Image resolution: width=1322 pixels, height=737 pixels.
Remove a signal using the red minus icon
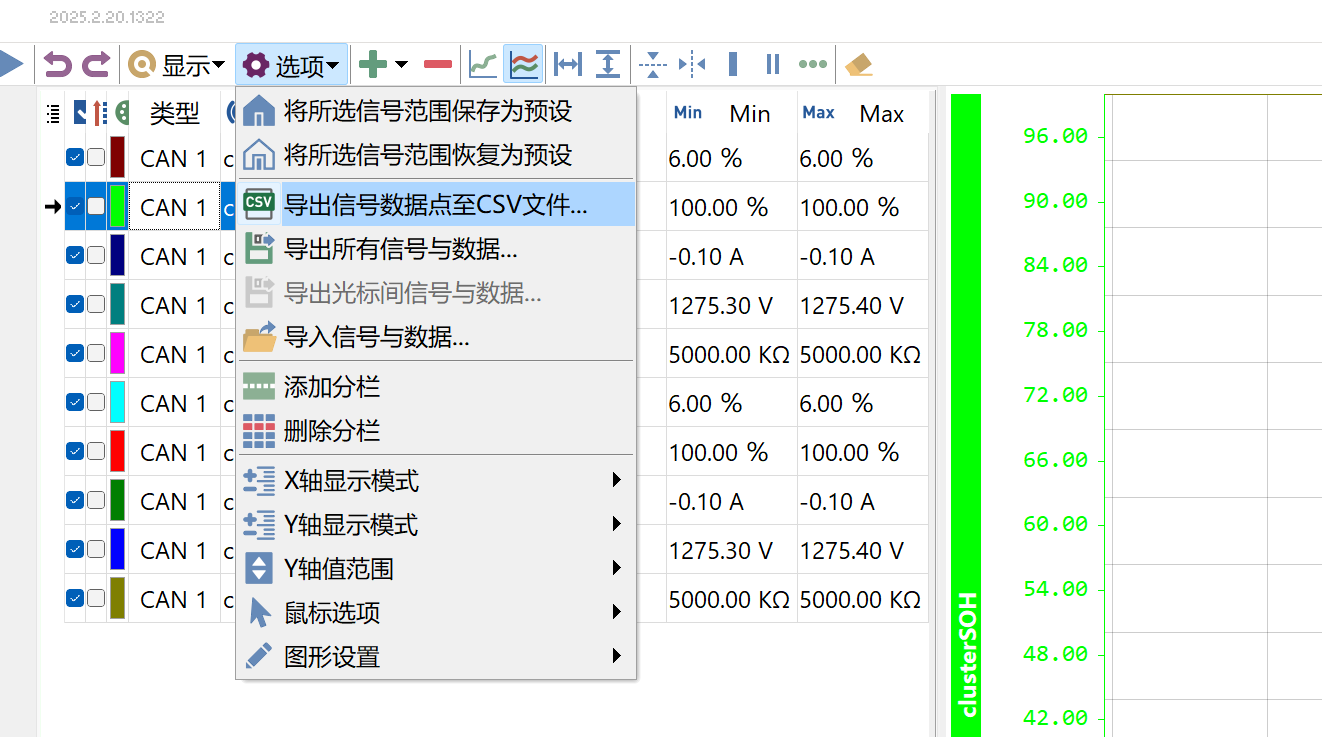[437, 63]
